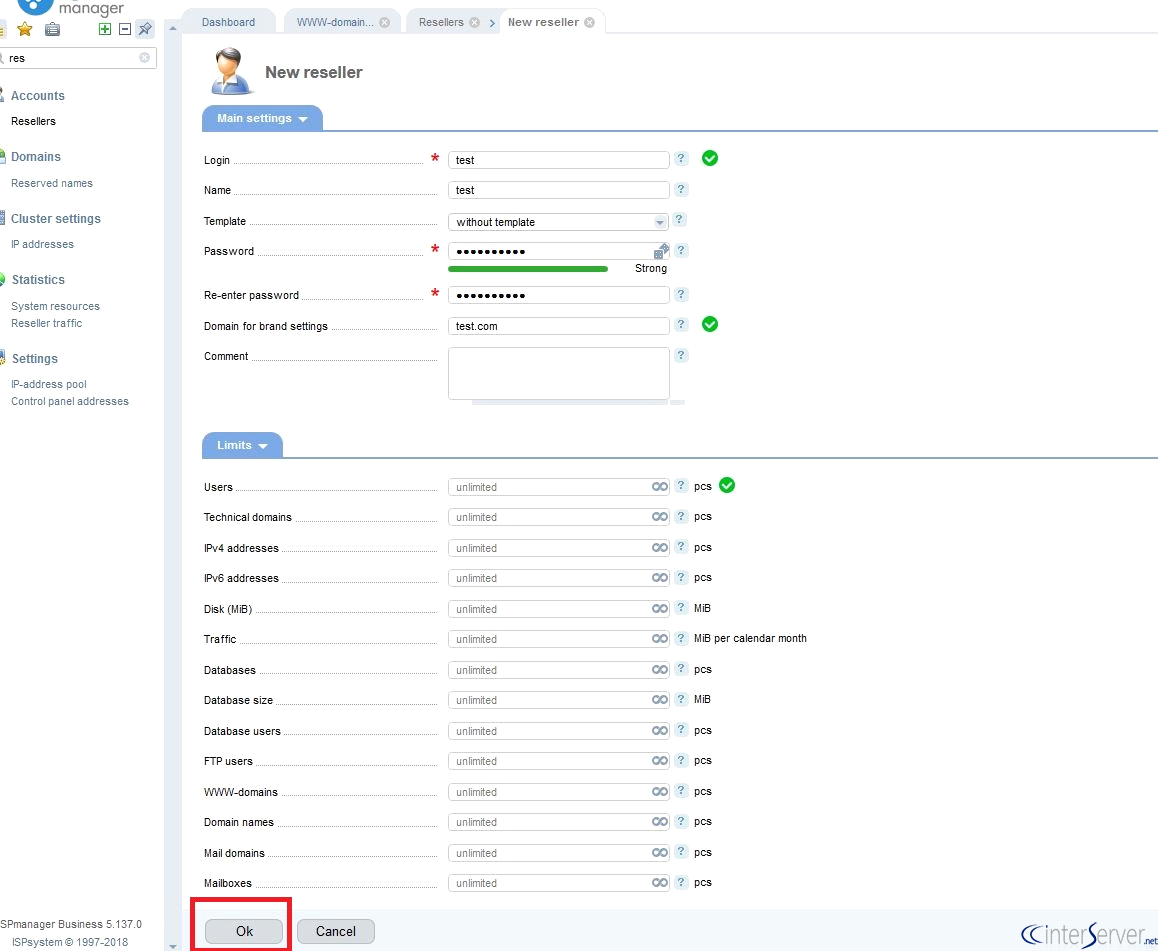Toggle unlimited for IPv6 addresses
1158x951 pixels.
click(x=659, y=578)
